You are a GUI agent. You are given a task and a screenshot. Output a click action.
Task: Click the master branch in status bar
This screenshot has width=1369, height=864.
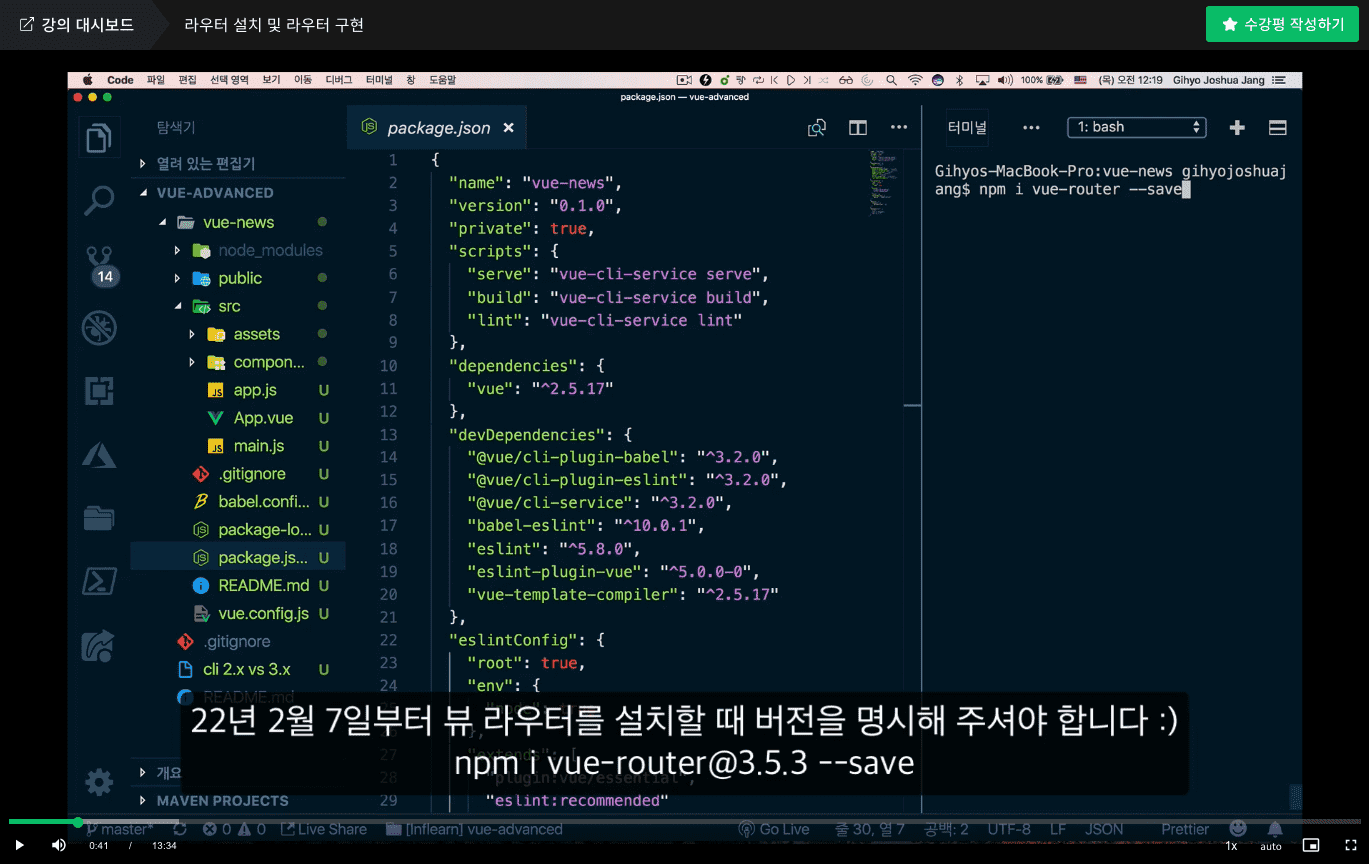120,829
